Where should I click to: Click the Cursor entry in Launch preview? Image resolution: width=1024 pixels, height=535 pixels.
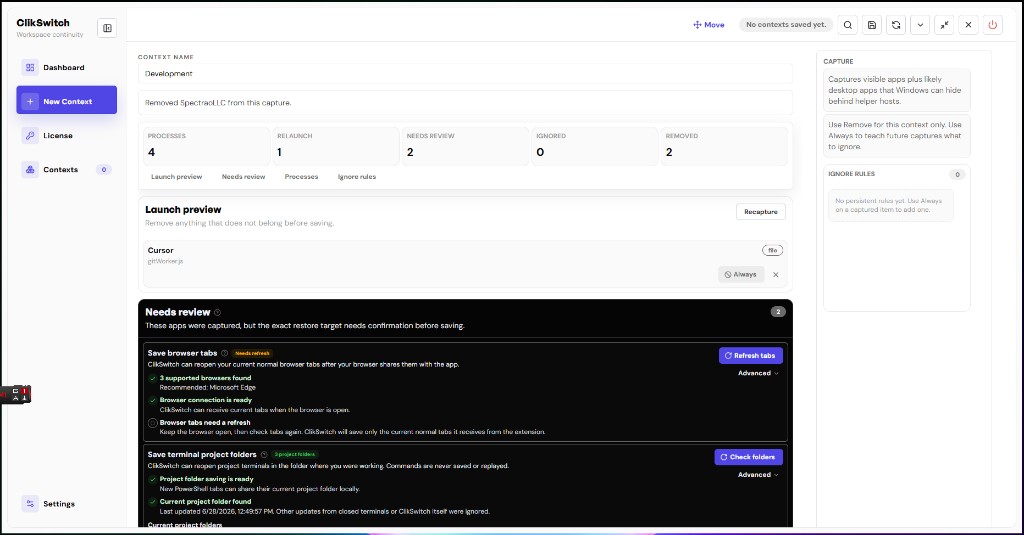[x=465, y=263]
